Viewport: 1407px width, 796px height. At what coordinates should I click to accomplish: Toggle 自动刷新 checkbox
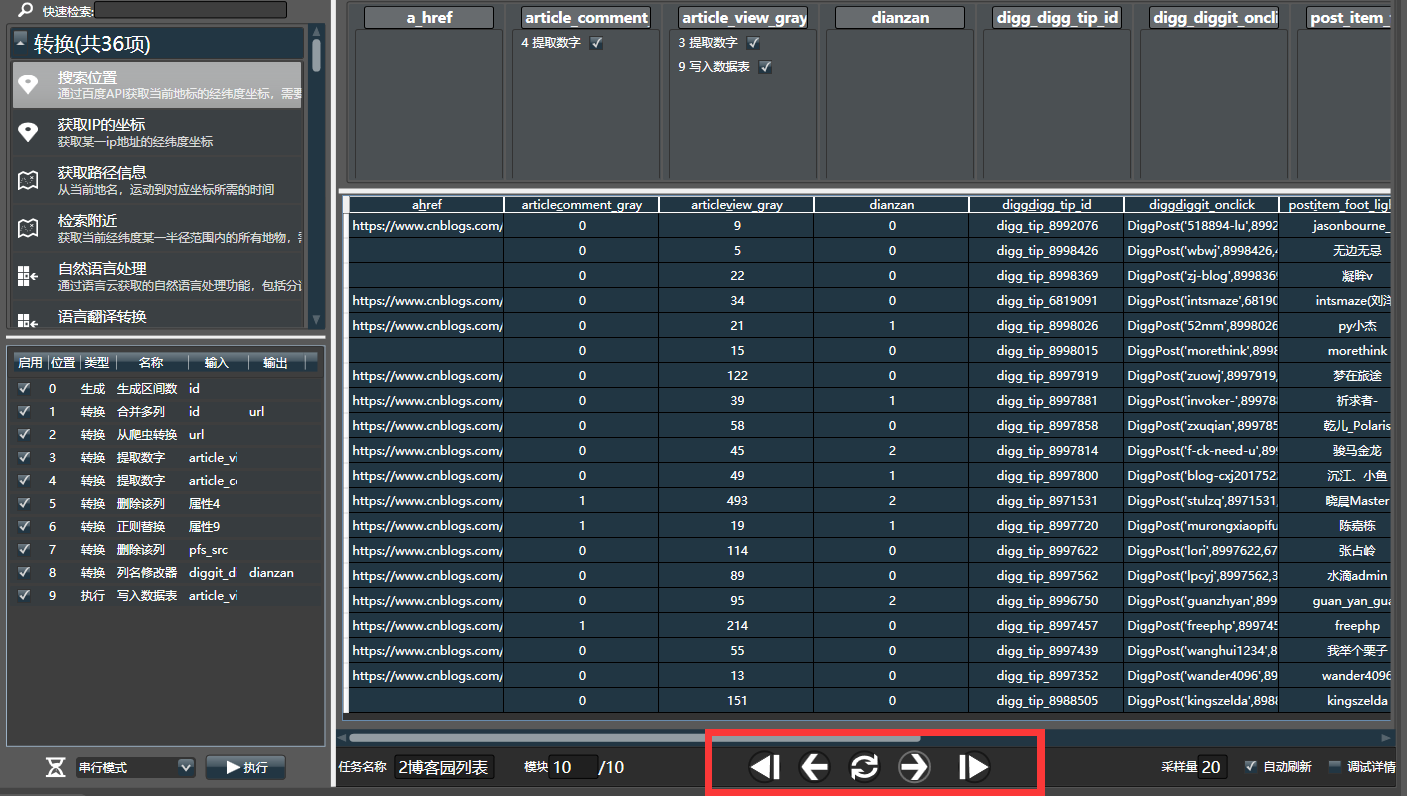pyautogui.click(x=1250, y=767)
